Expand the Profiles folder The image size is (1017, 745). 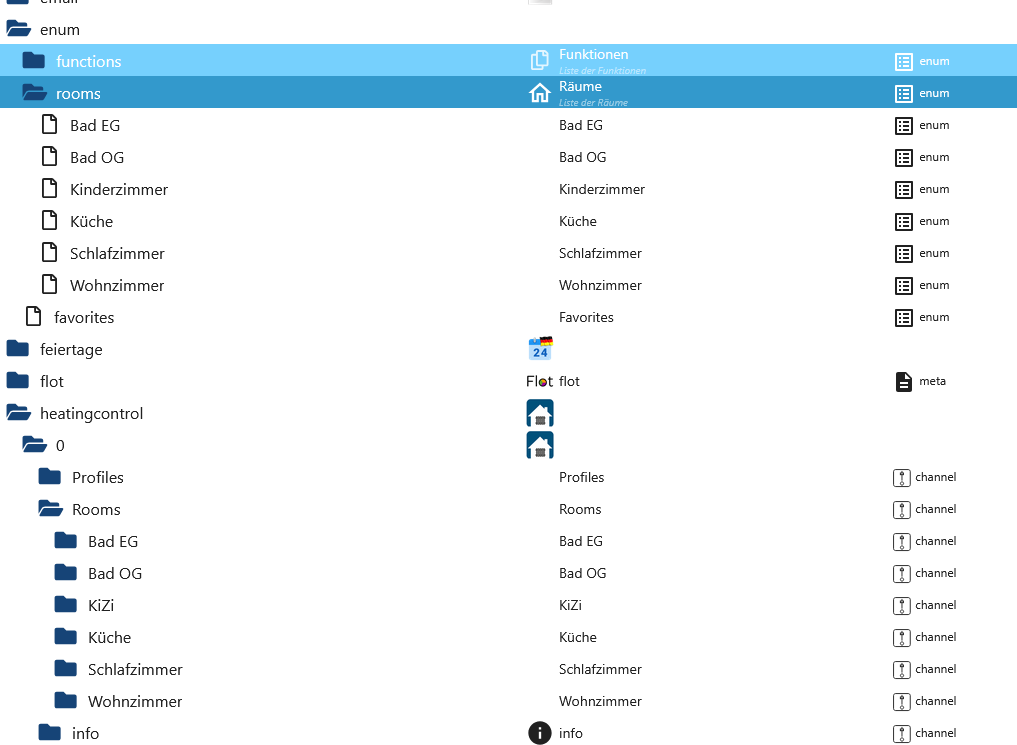pyautogui.click(x=50, y=477)
